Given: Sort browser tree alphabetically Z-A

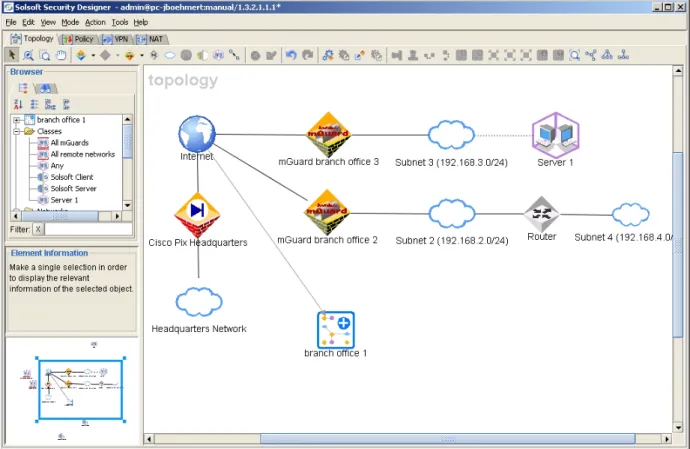Looking at the screenshot, I should coord(18,104).
